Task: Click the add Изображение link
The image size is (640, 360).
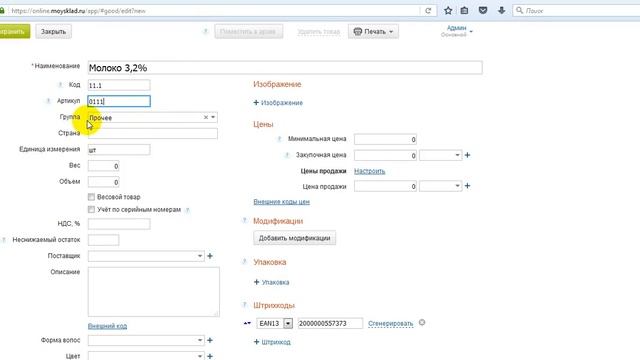Action: pos(278,103)
